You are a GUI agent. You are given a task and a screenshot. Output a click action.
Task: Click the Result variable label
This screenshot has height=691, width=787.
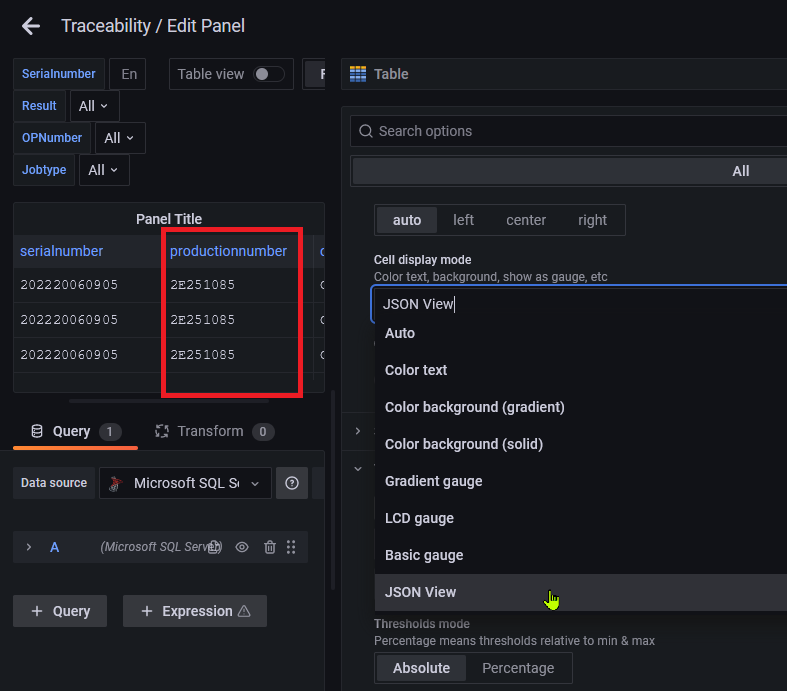(39, 106)
